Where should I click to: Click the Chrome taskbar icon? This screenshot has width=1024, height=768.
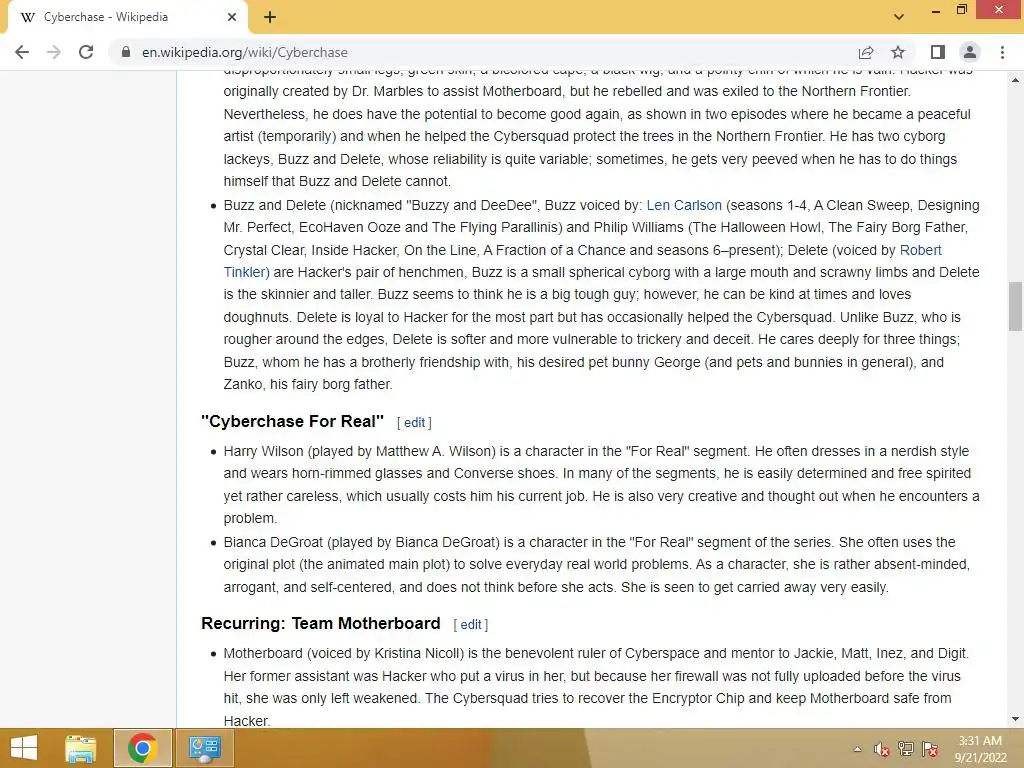142,748
